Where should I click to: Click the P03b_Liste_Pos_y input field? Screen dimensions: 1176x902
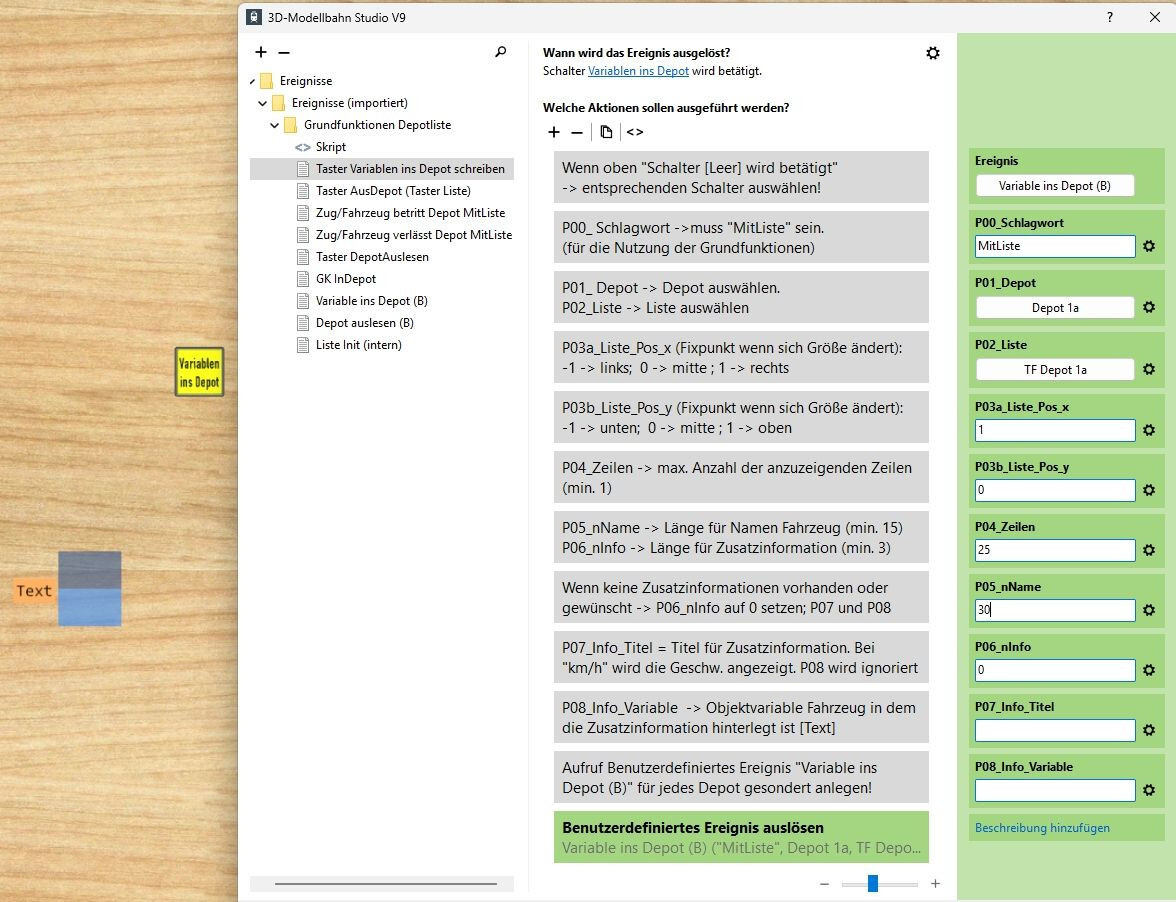tap(1054, 490)
